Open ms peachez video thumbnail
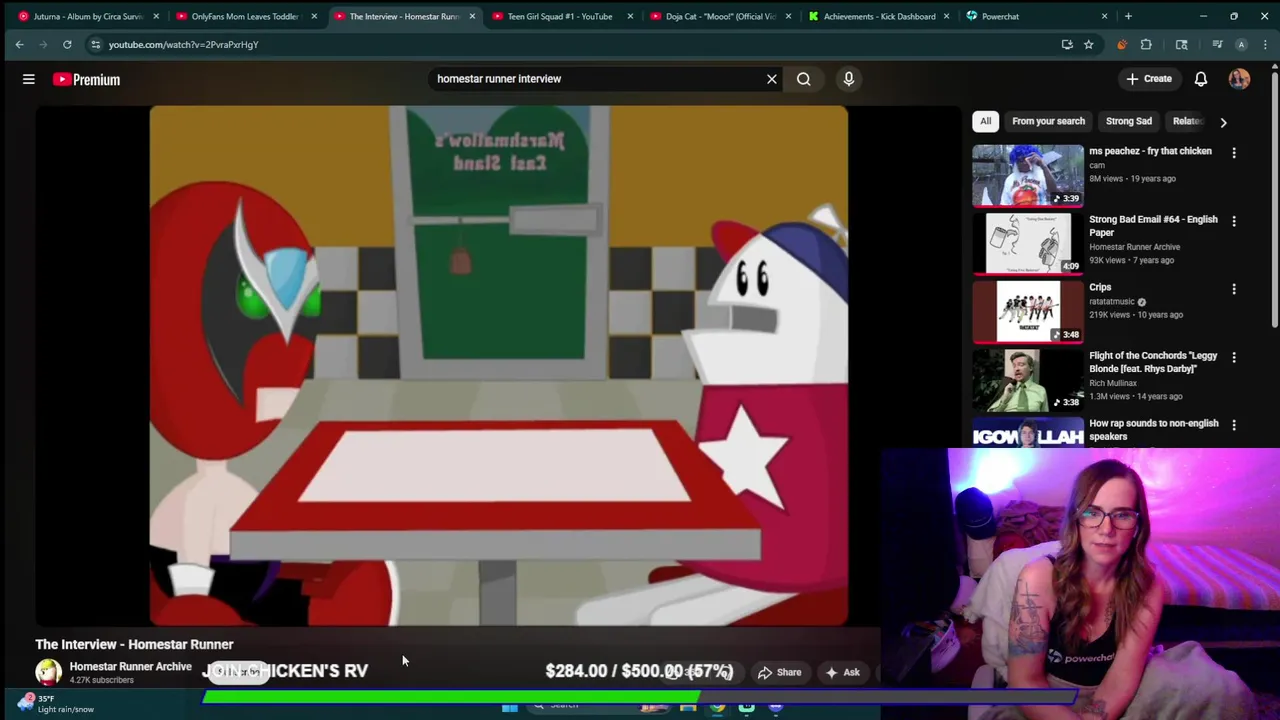The height and width of the screenshot is (720, 1280). [1028, 175]
